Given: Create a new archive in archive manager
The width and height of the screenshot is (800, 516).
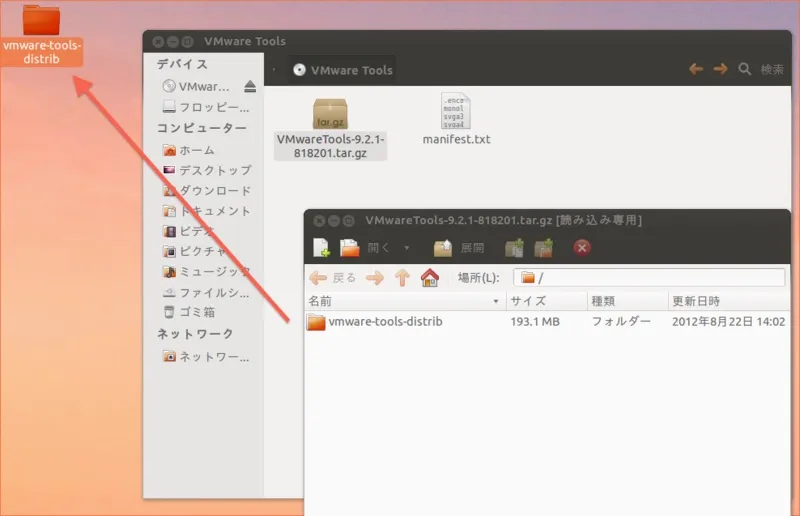Looking at the screenshot, I should [x=321, y=248].
